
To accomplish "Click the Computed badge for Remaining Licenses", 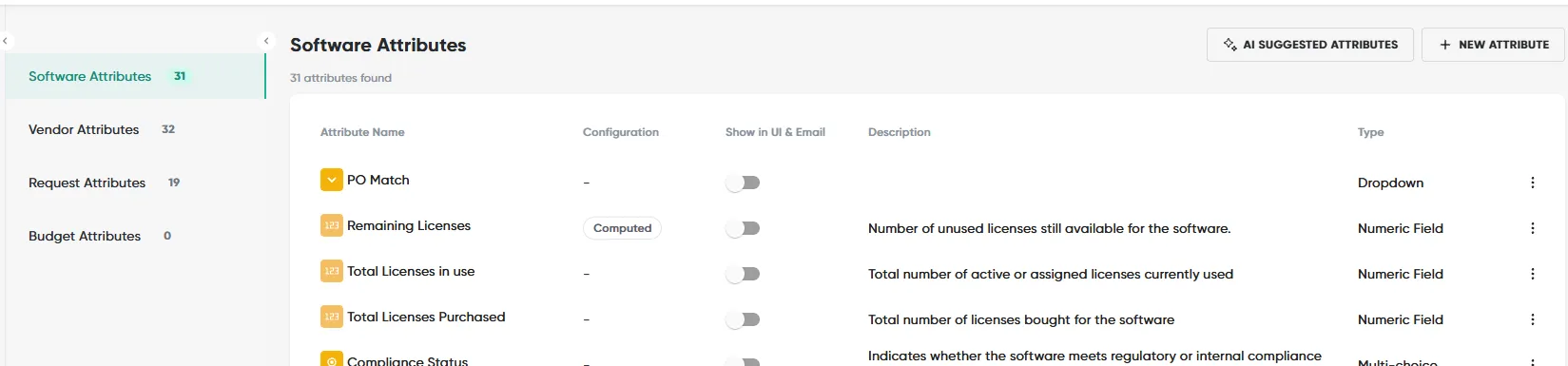I will tap(622, 228).
